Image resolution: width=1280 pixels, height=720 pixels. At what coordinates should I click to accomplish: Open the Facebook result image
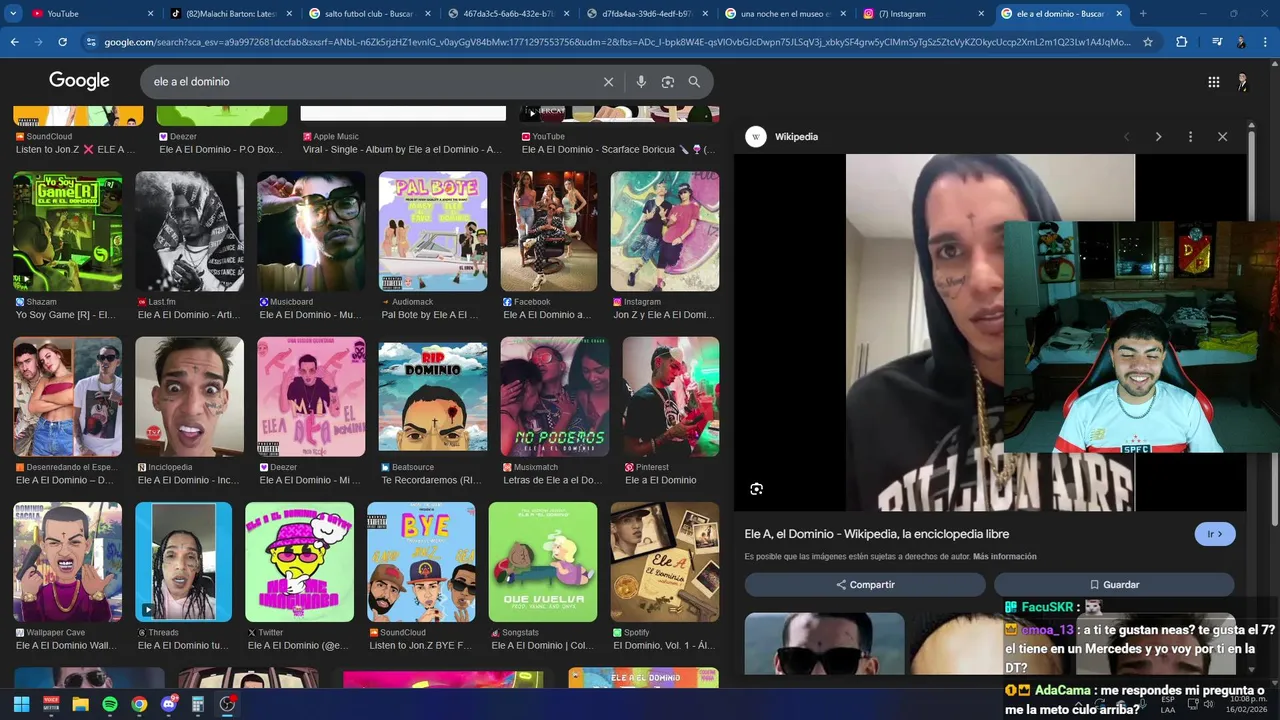point(549,232)
